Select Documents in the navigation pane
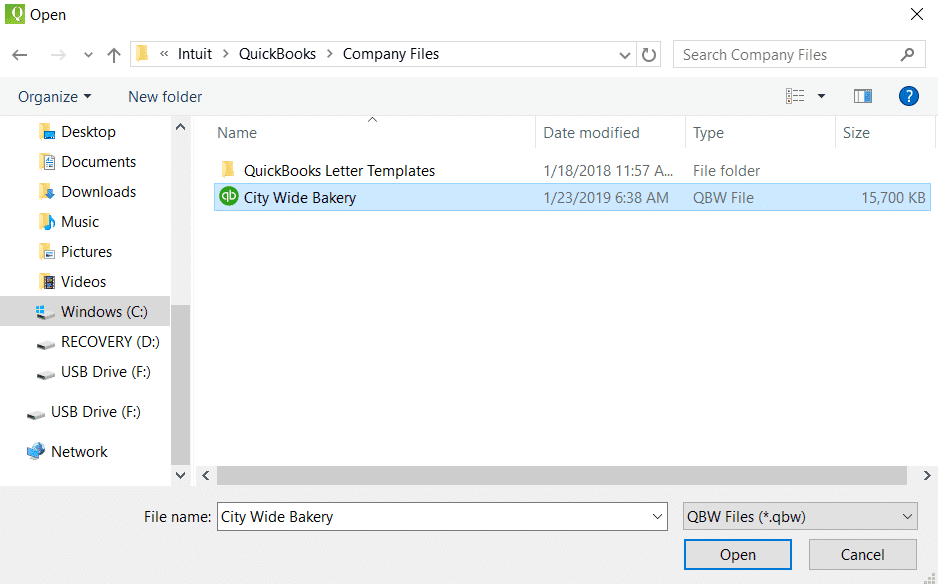Viewport: 938px width, 584px height. coord(99,162)
